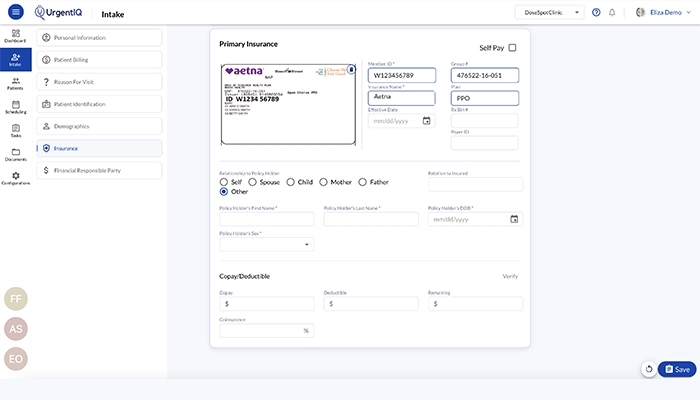The height and width of the screenshot is (400, 700).
Task: Delete the uploaded insurance card image
Action: point(351,70)
